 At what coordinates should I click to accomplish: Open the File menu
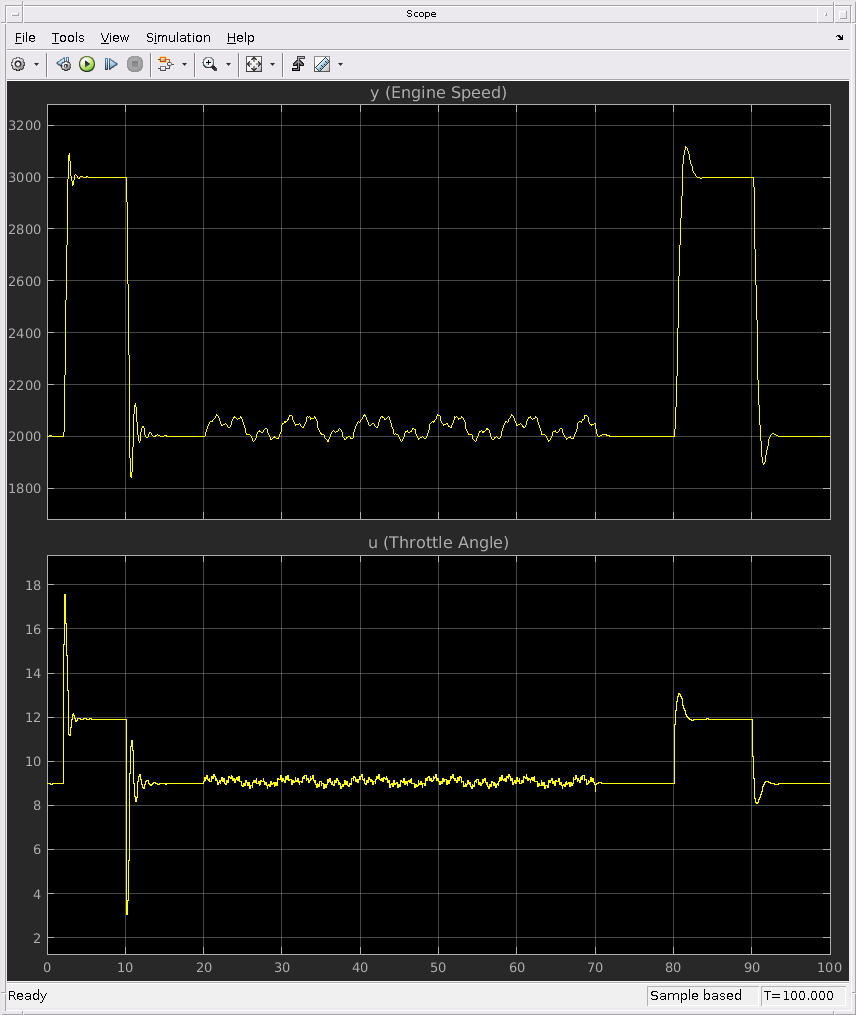point(25,38)
